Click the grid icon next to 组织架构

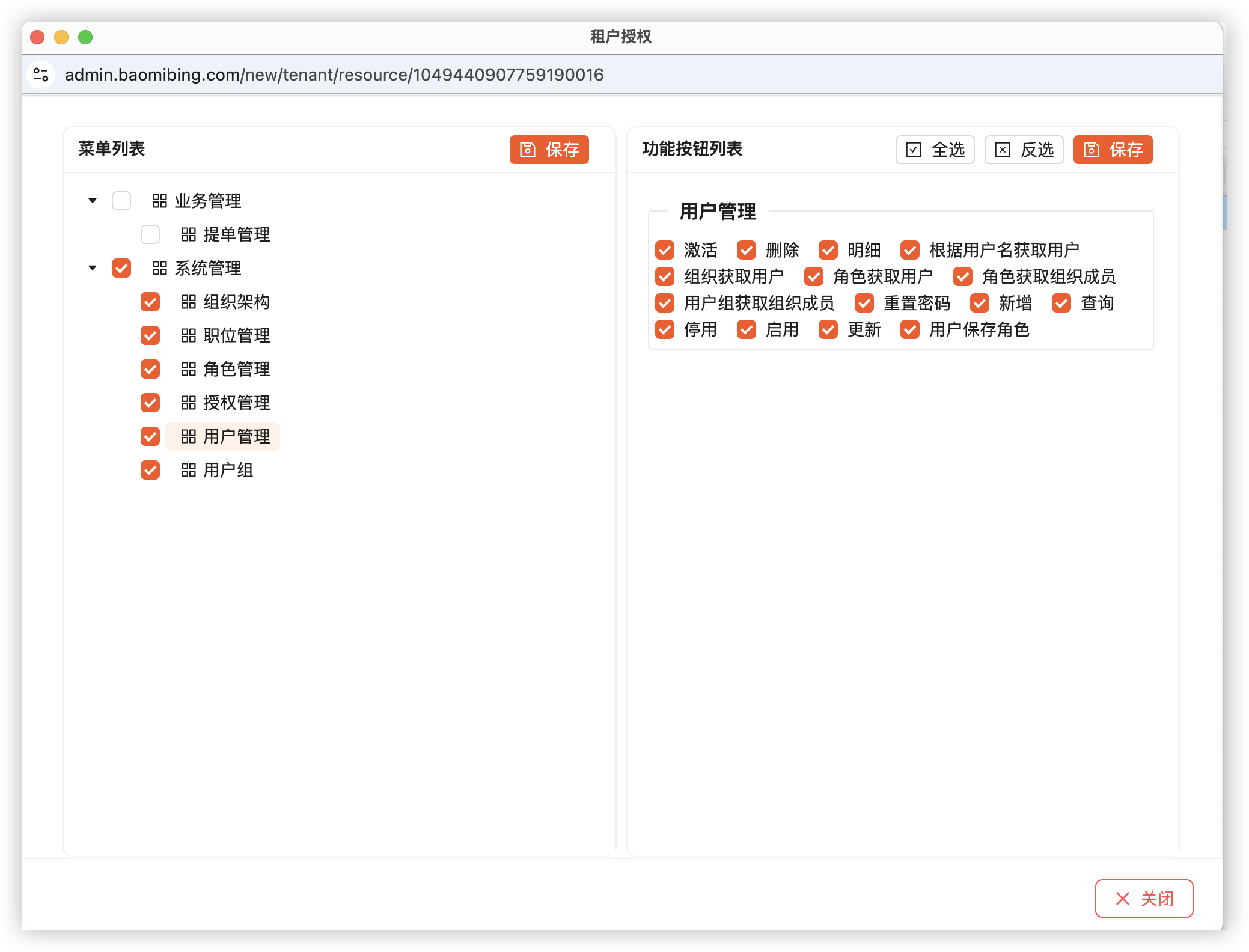[x=188, y=302]
